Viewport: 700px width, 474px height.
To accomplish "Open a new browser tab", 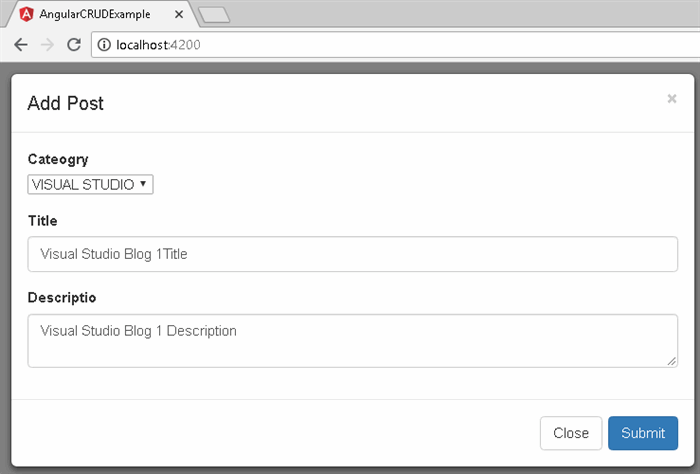I will (214, 15).
